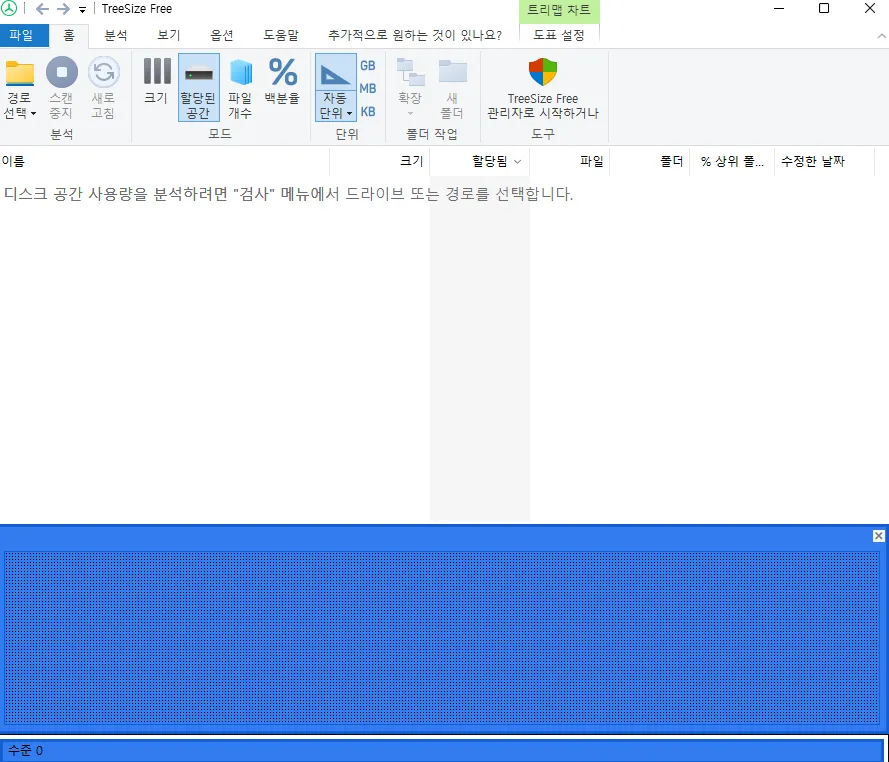This screenshot has width=889, height=762.
Task: Click the 트리맵 차트 context tab header
Action: [559, 10]
